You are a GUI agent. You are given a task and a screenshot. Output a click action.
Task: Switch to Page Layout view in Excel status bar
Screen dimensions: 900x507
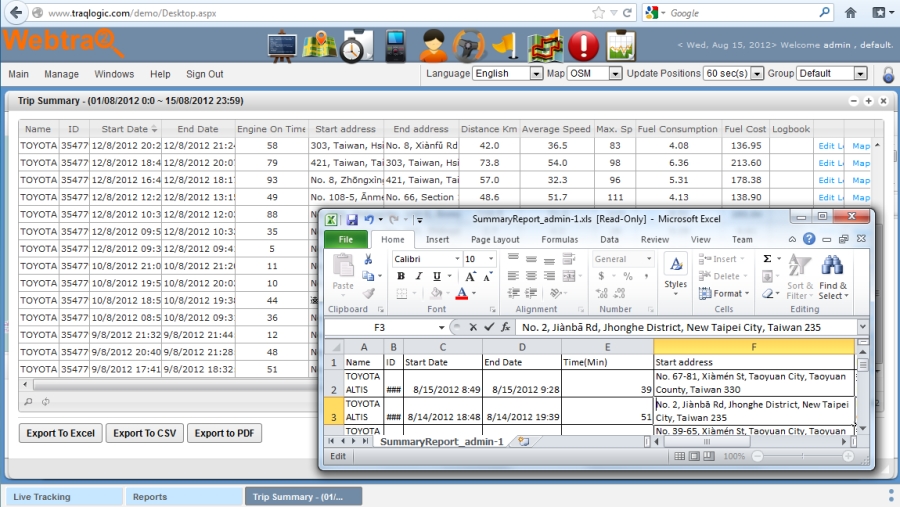[x=694, y=456]
